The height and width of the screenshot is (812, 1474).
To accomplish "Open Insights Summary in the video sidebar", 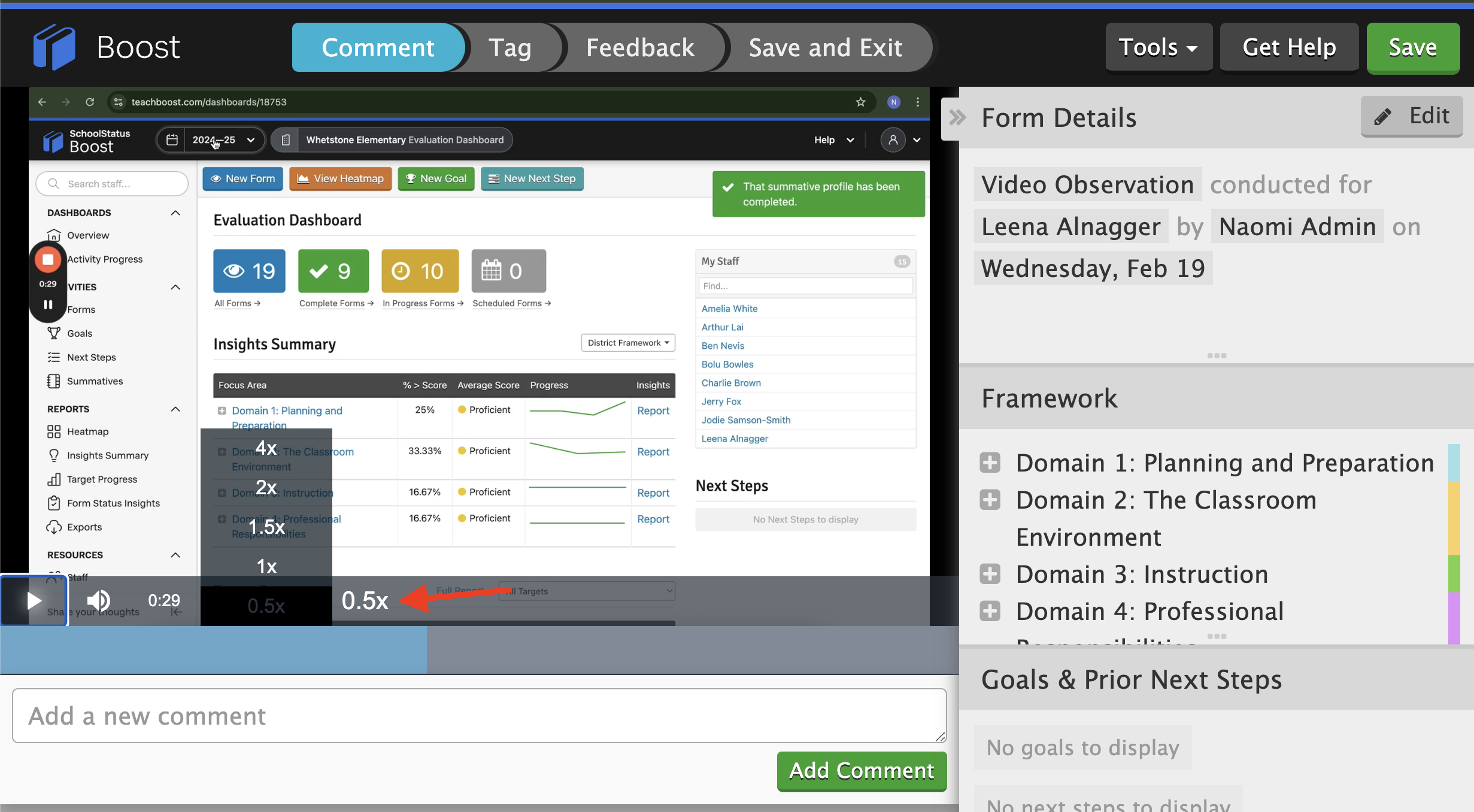I will click(x=98, y=455).
